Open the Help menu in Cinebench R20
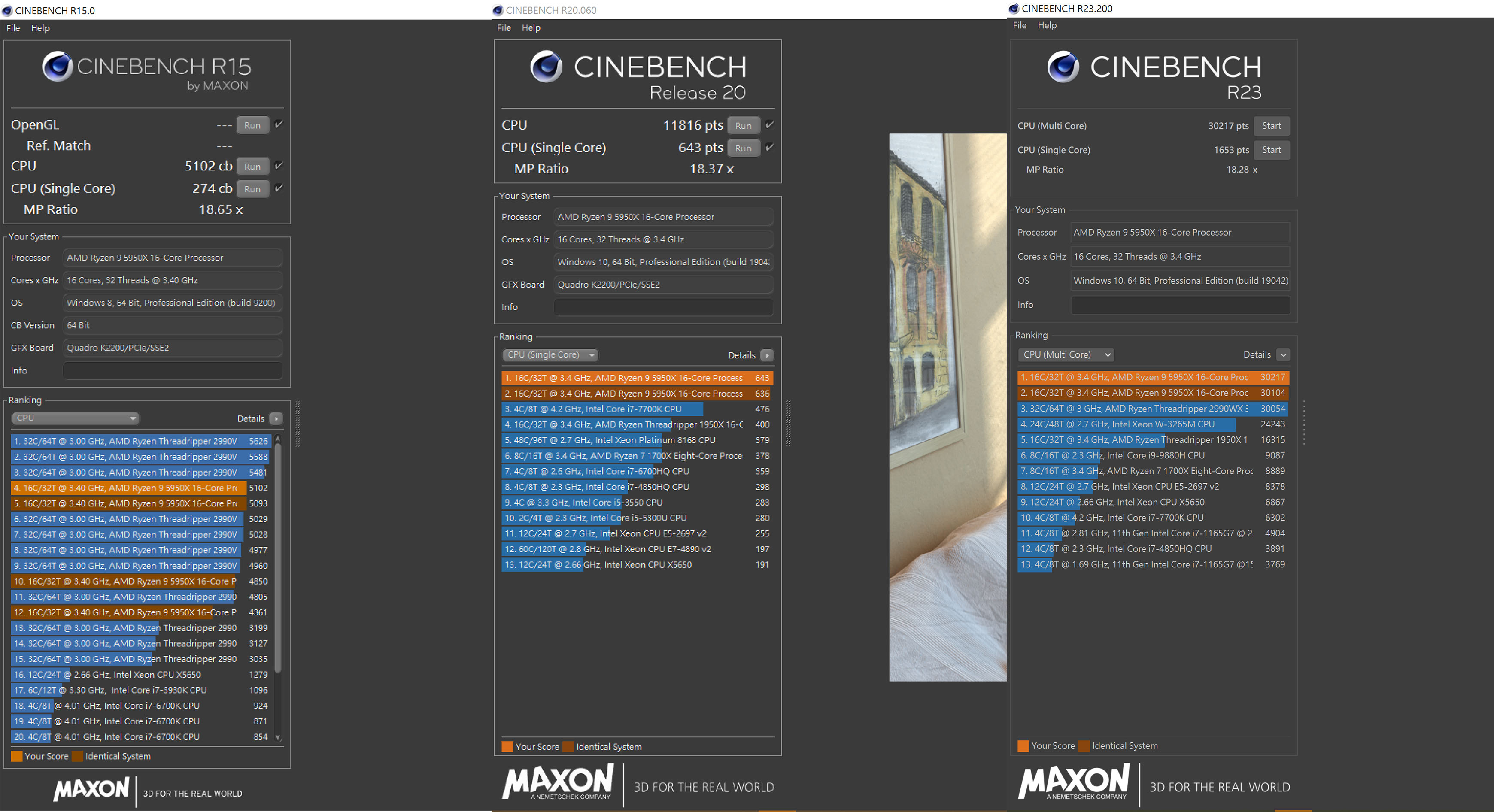1494x812 pixels. [531, 28]
